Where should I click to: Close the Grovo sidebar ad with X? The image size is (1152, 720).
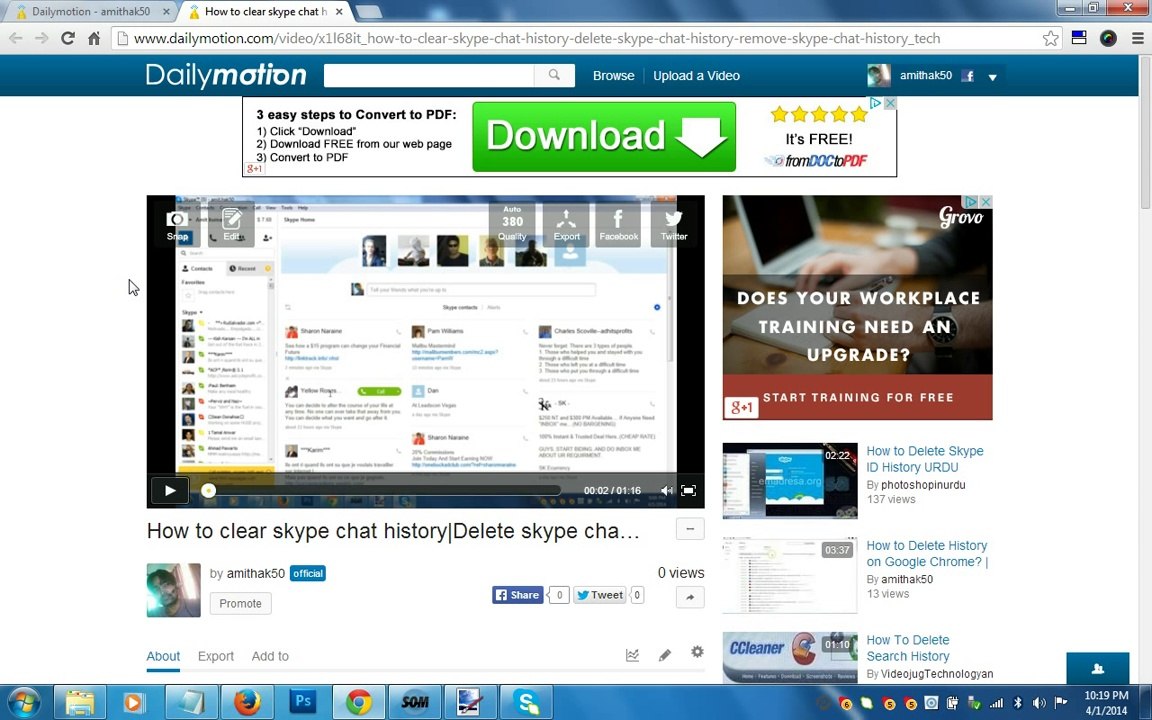986,201
